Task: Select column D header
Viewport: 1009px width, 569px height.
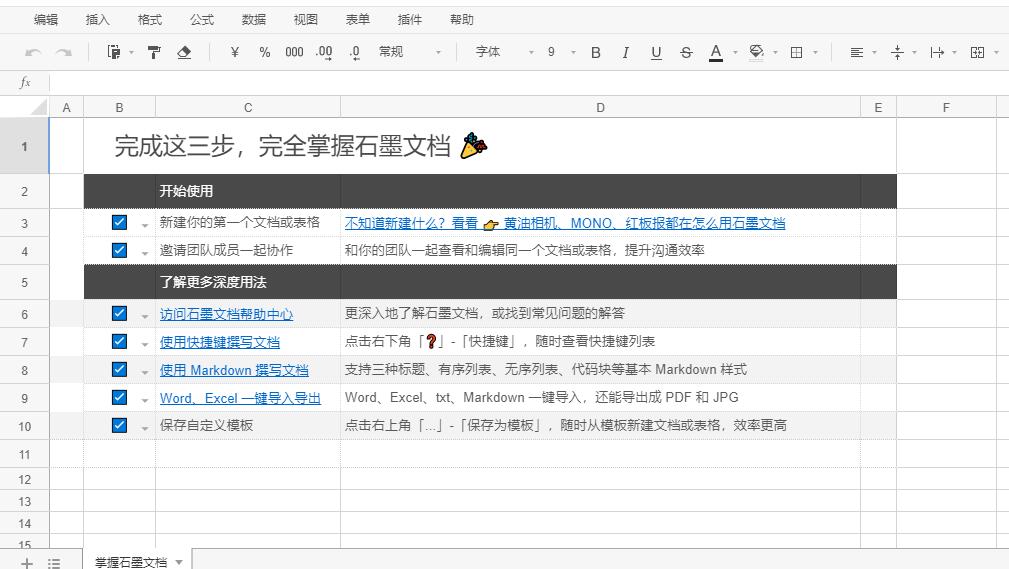Action: pyautogui.click(x=600, y=107)
